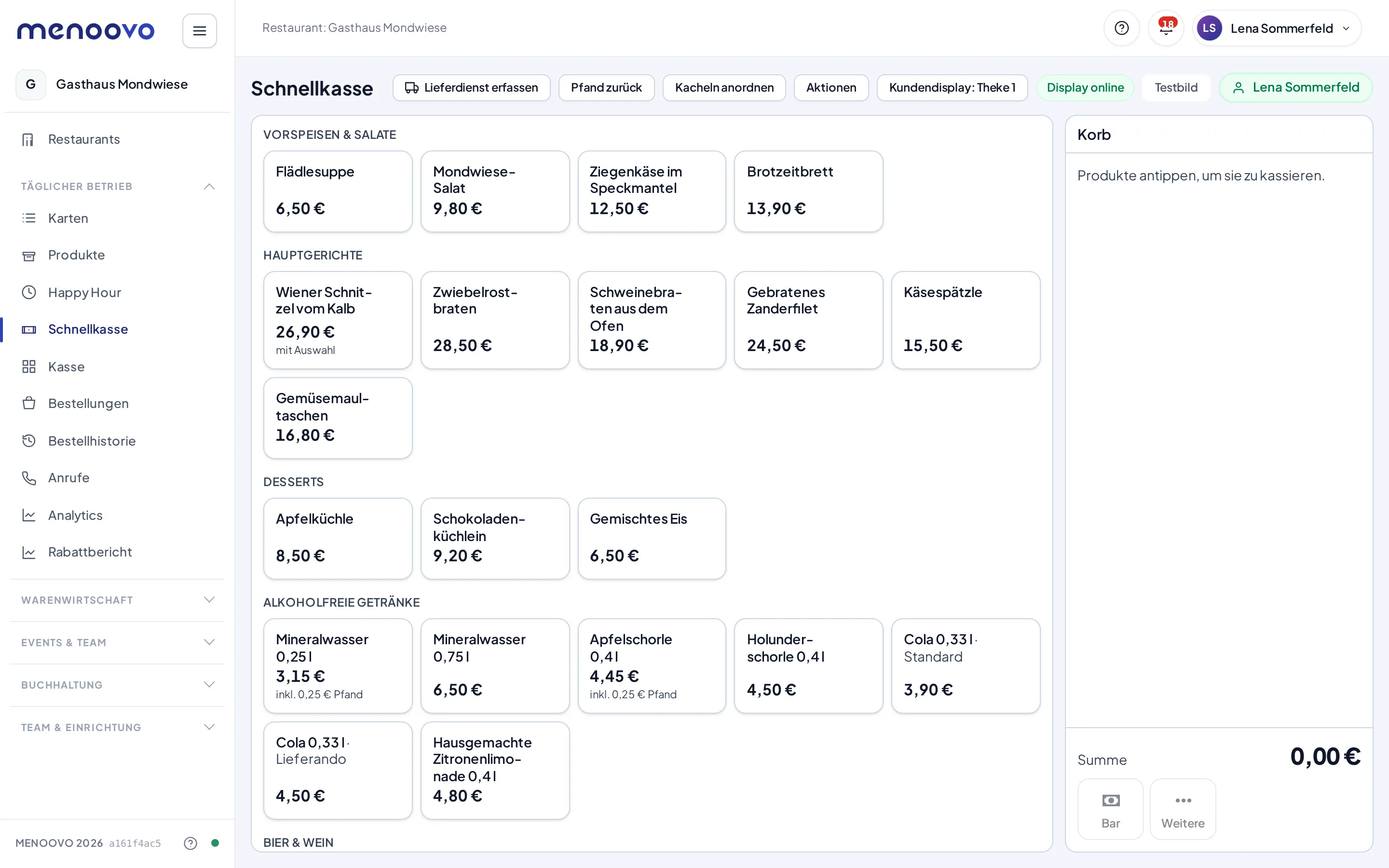This screenshot has width=1389, height=868.
Task: Open the help question mark icon in header
Action: 1121,28
